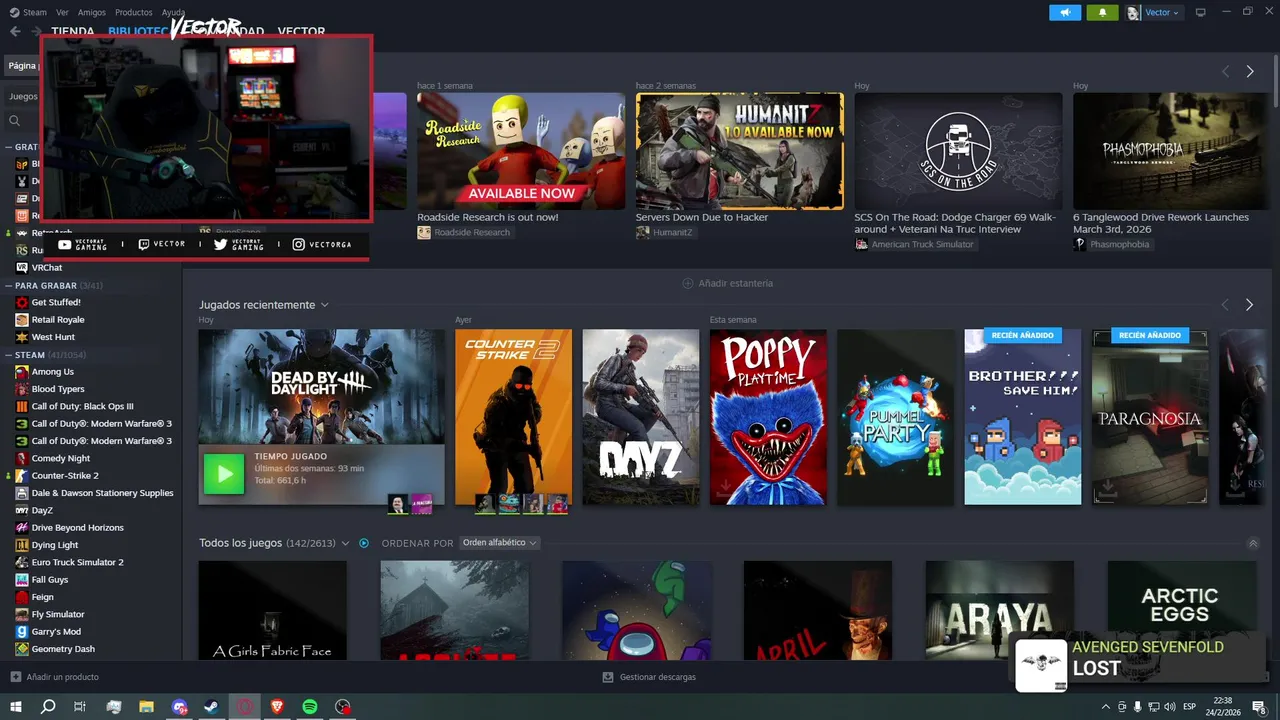This screenshot has height=720, width=1280.
Task: Show previous news items arrow
Action: point(1225,72)
